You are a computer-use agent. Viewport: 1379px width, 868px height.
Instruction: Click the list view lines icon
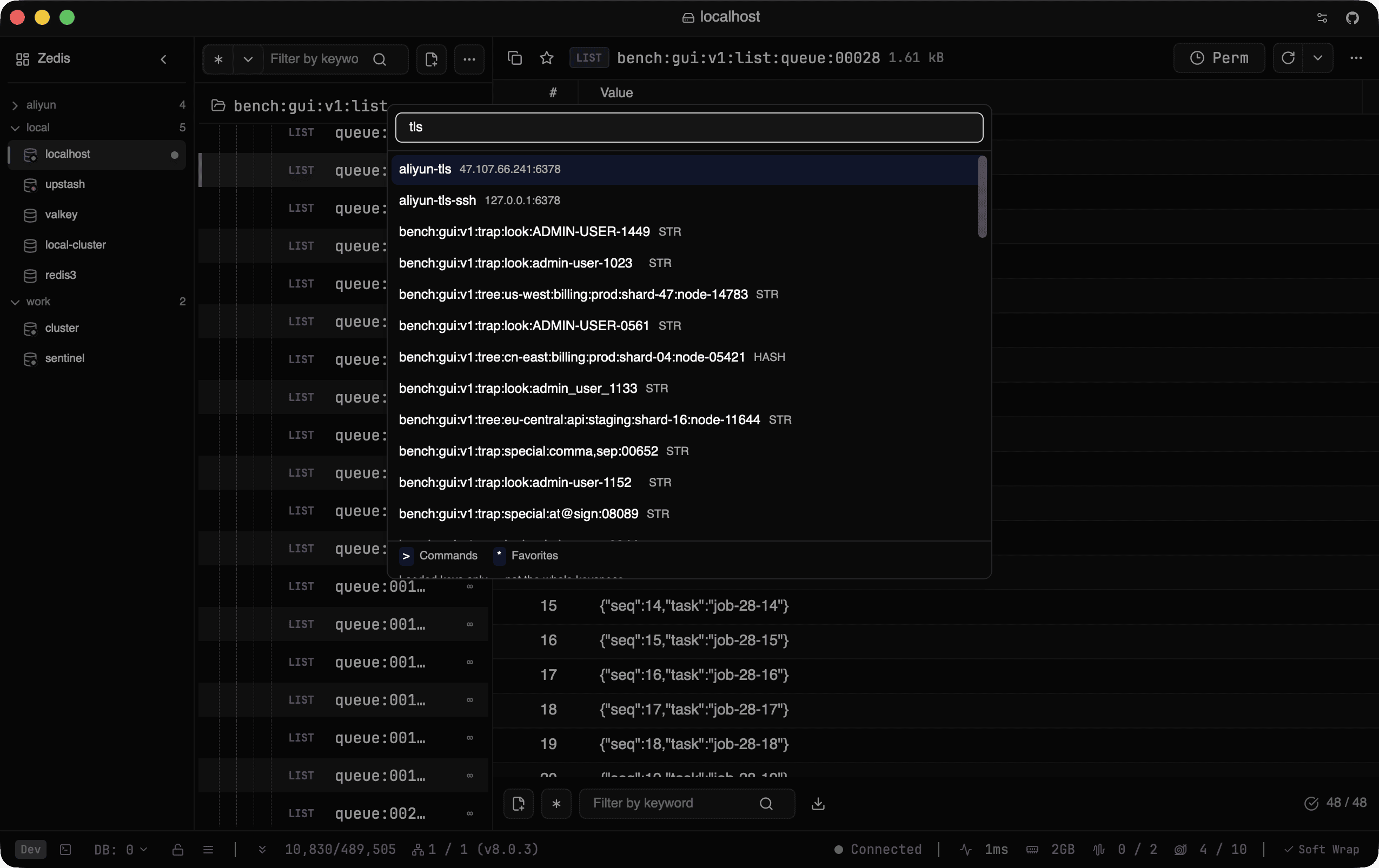point(208,850)
